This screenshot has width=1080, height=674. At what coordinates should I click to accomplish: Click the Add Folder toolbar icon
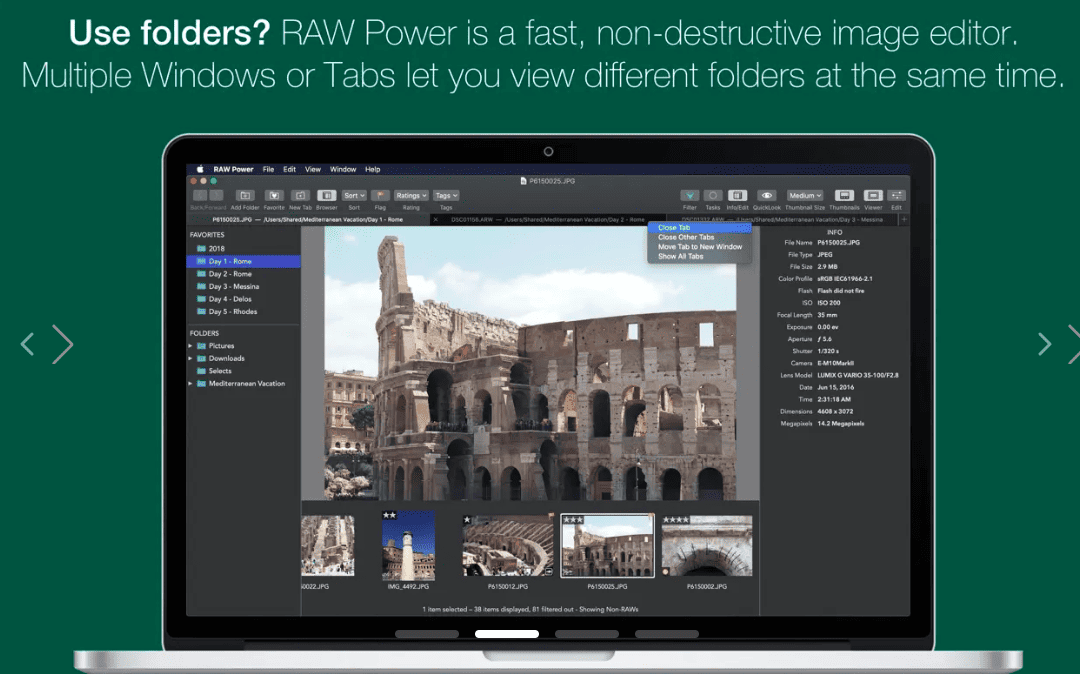click(x=245, y=196)
